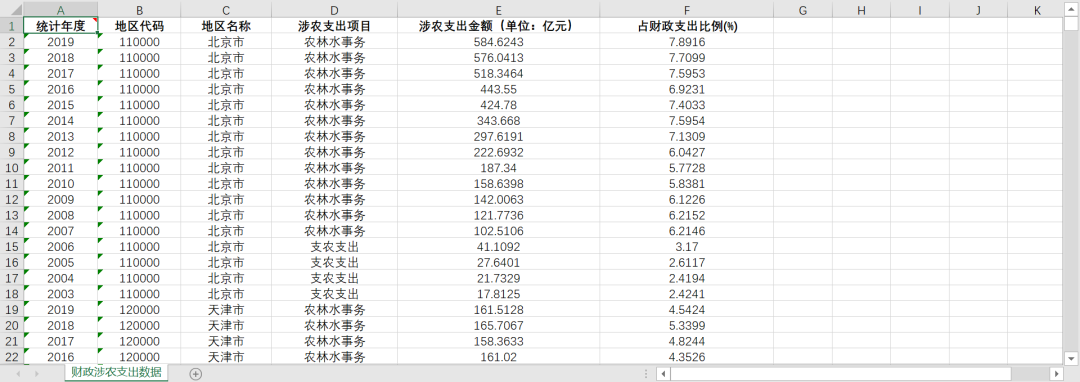Select column K header
Viewport: 1080px width, 382px height.
1037,10
